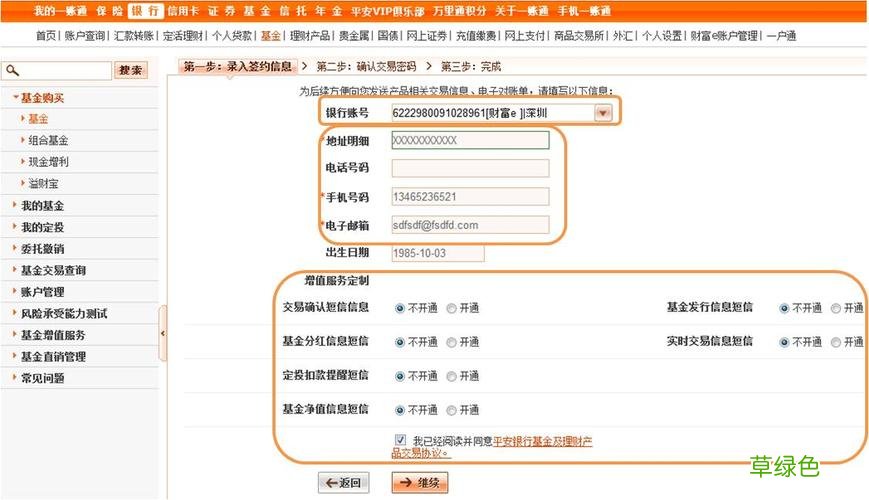Click the 地址明细 address field
Viewport: 869px width, 500px height.
470,140
